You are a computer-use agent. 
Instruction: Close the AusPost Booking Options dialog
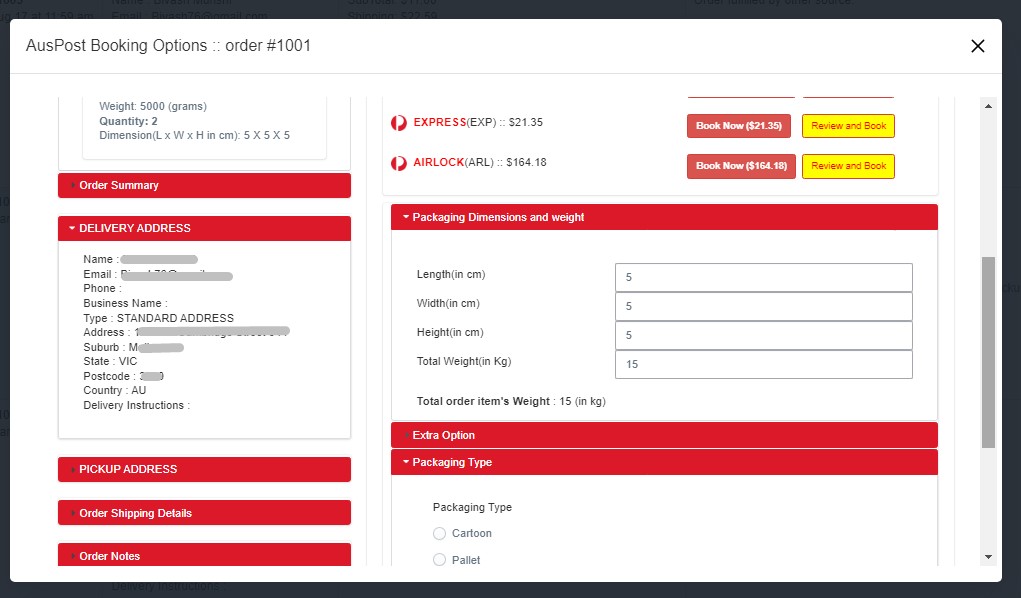click(977, 46)
